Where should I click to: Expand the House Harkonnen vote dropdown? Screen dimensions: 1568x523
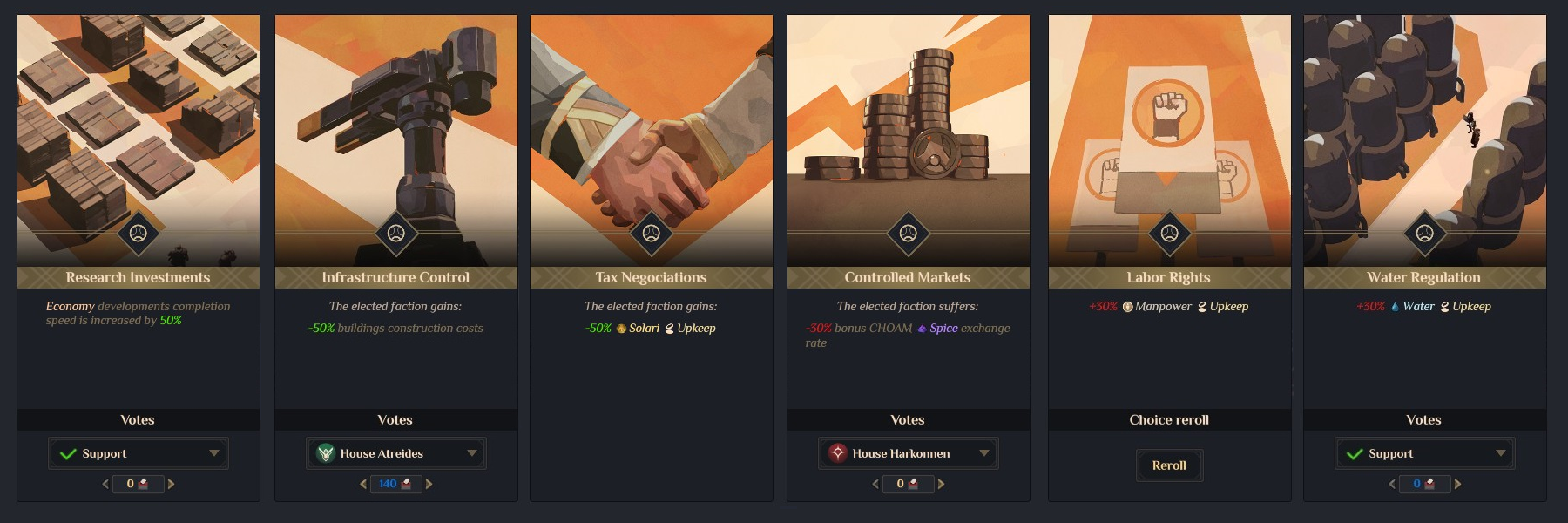[x=908, y=453]
